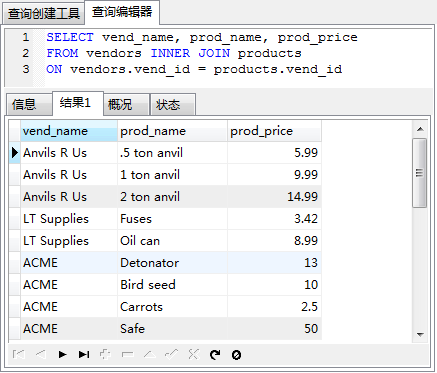
Task: Click scrollbar up arrow in results
Action: coord(420,129)
